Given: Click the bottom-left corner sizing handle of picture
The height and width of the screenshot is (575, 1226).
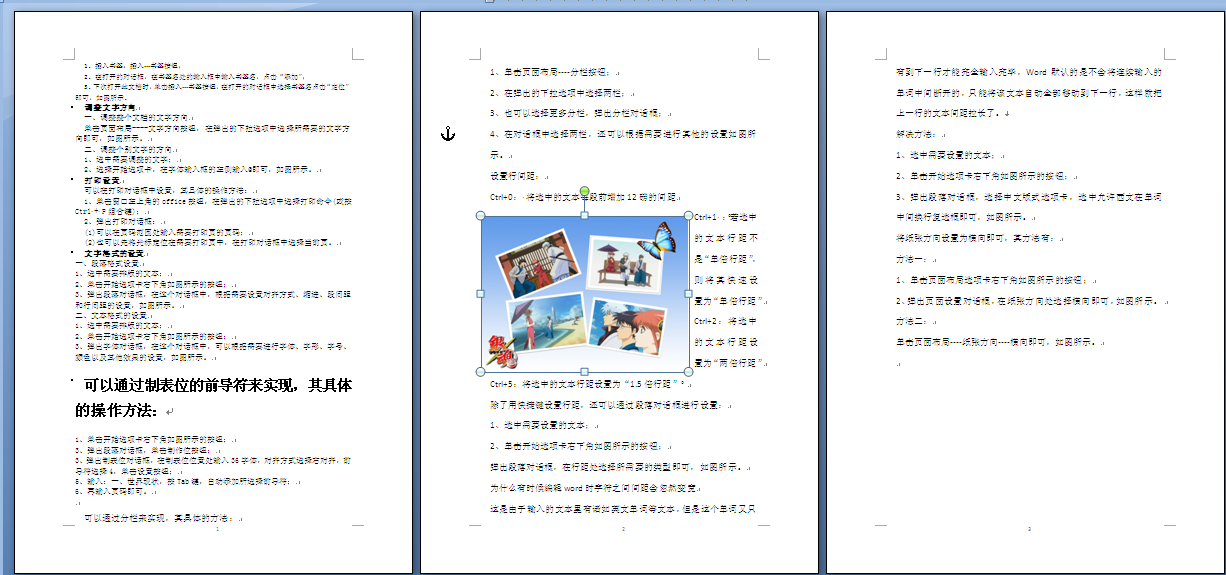Looking at the screenshot, I should (x=481, y=372).
